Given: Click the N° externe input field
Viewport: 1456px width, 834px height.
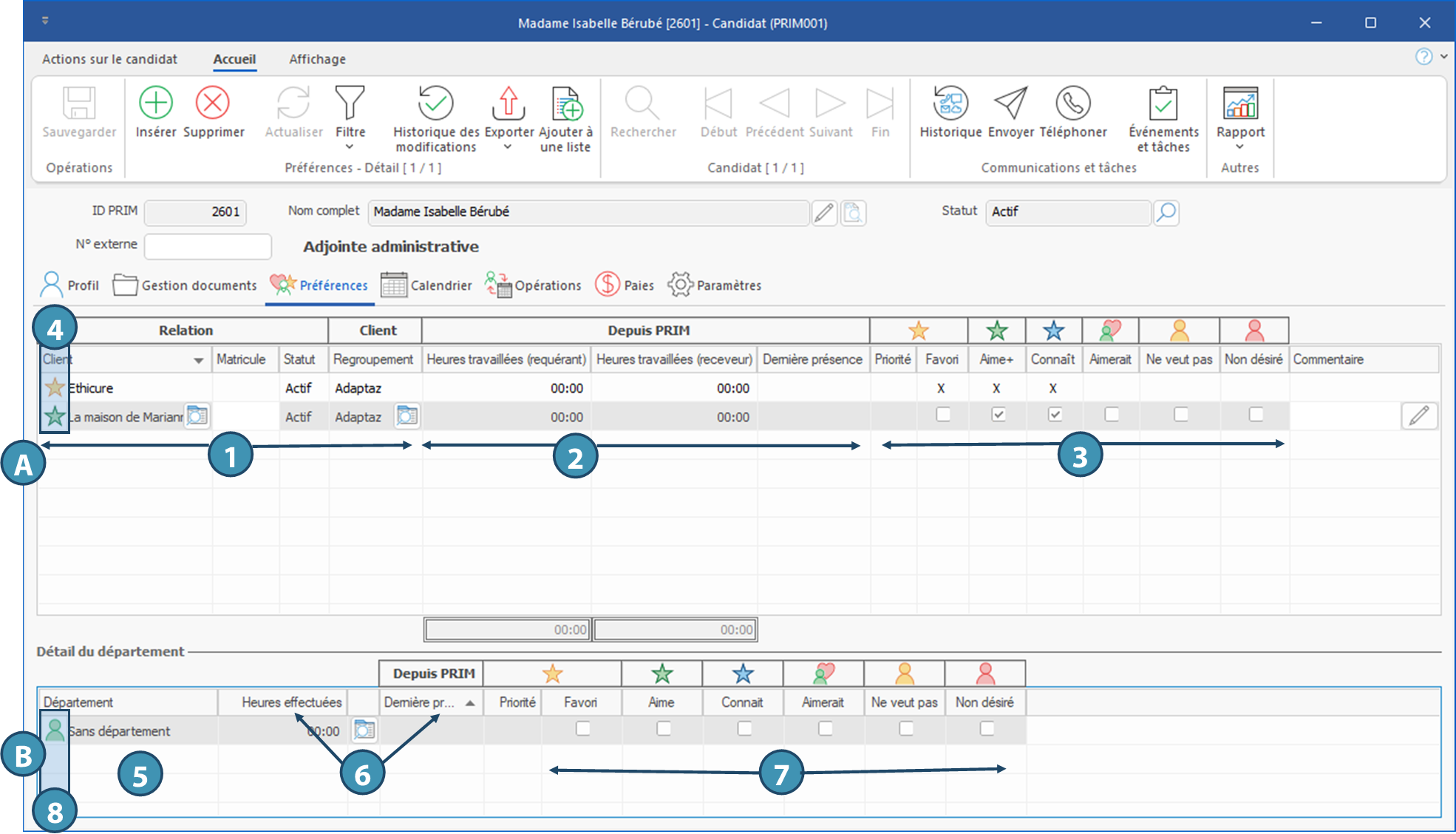Looking at the screenshot, I should tap(208, 246).
